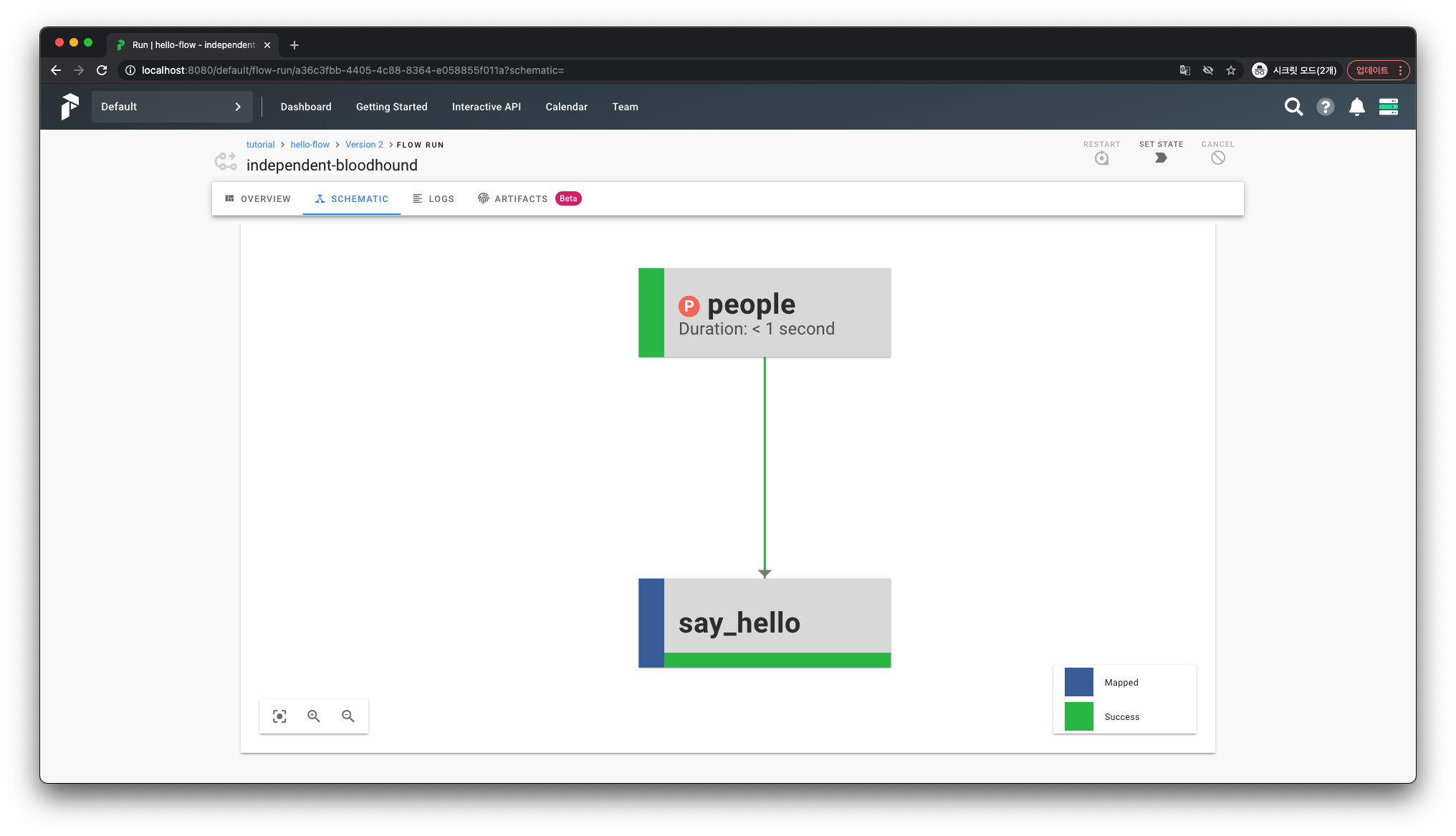This screenshot has width=1456, height=836.
Task: Zoom in on the schematic
Action: [314, 716]
